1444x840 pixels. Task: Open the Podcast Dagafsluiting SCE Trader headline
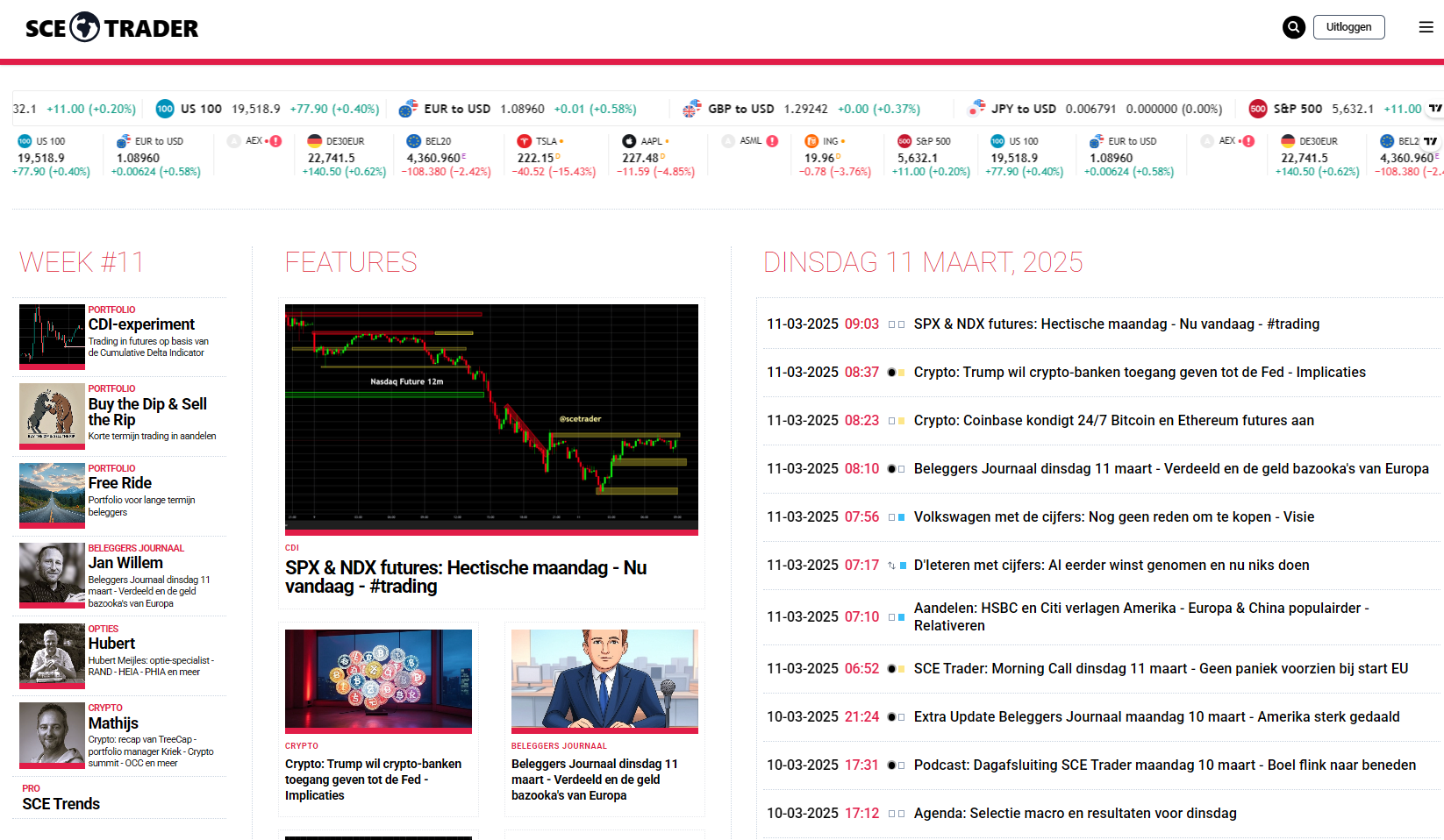[x=1165, y=765]
